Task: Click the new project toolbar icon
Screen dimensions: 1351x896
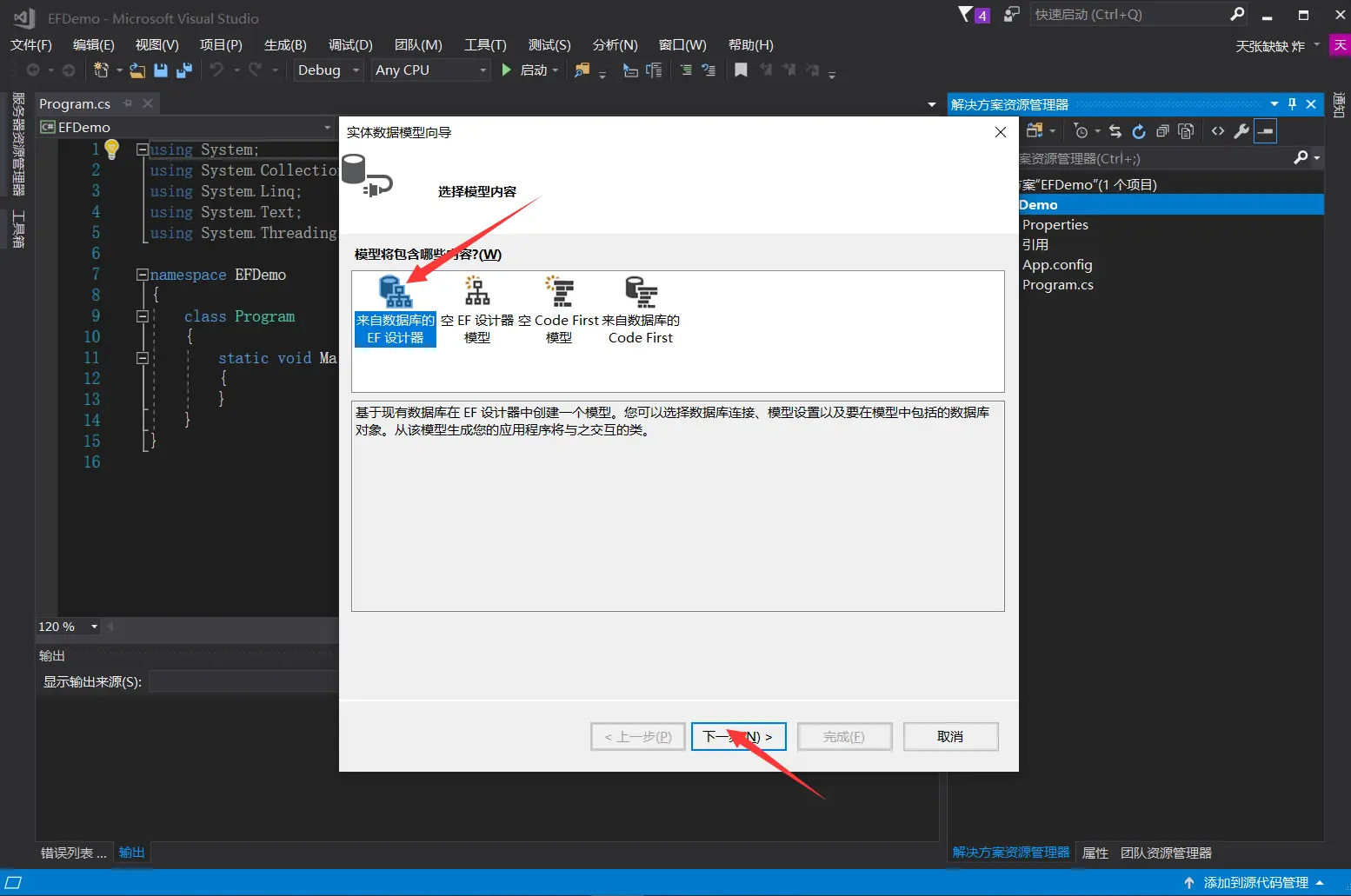Action: coord(101,70)
